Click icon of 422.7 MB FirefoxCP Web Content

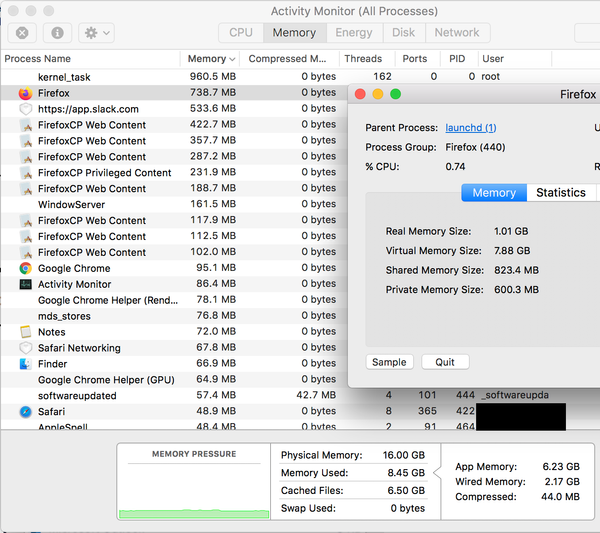click(26, 125)
